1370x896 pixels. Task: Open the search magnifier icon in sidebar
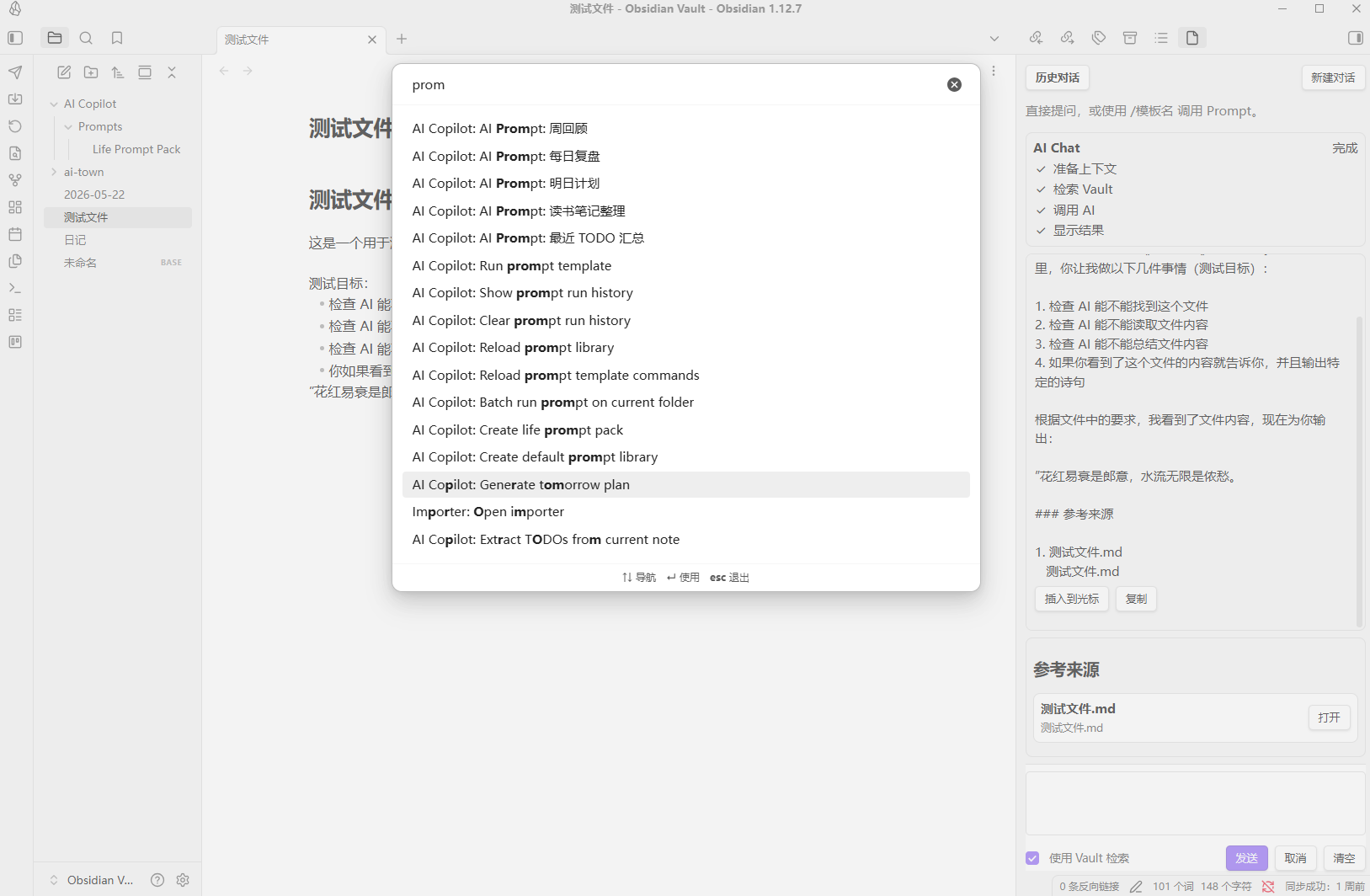coord(86,38)
